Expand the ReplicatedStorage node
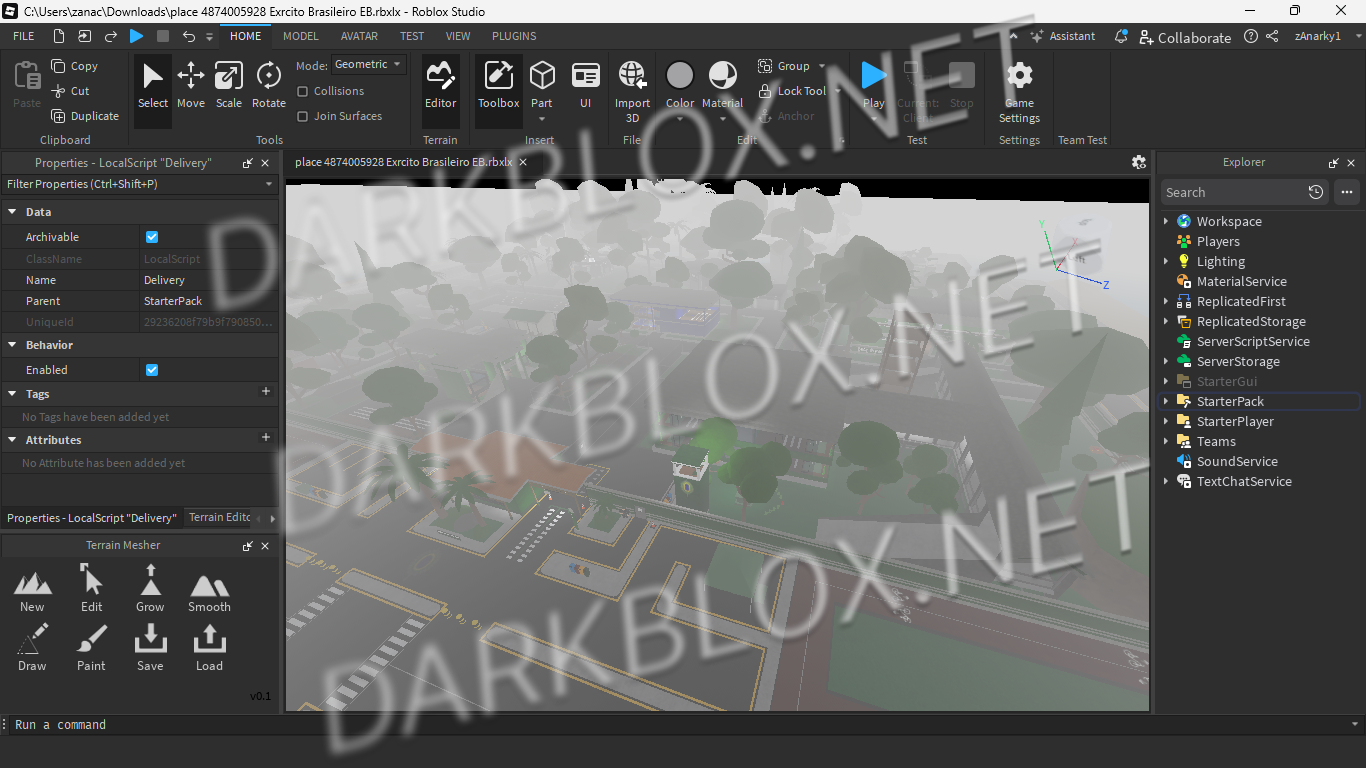 (x=1166, y=321)
